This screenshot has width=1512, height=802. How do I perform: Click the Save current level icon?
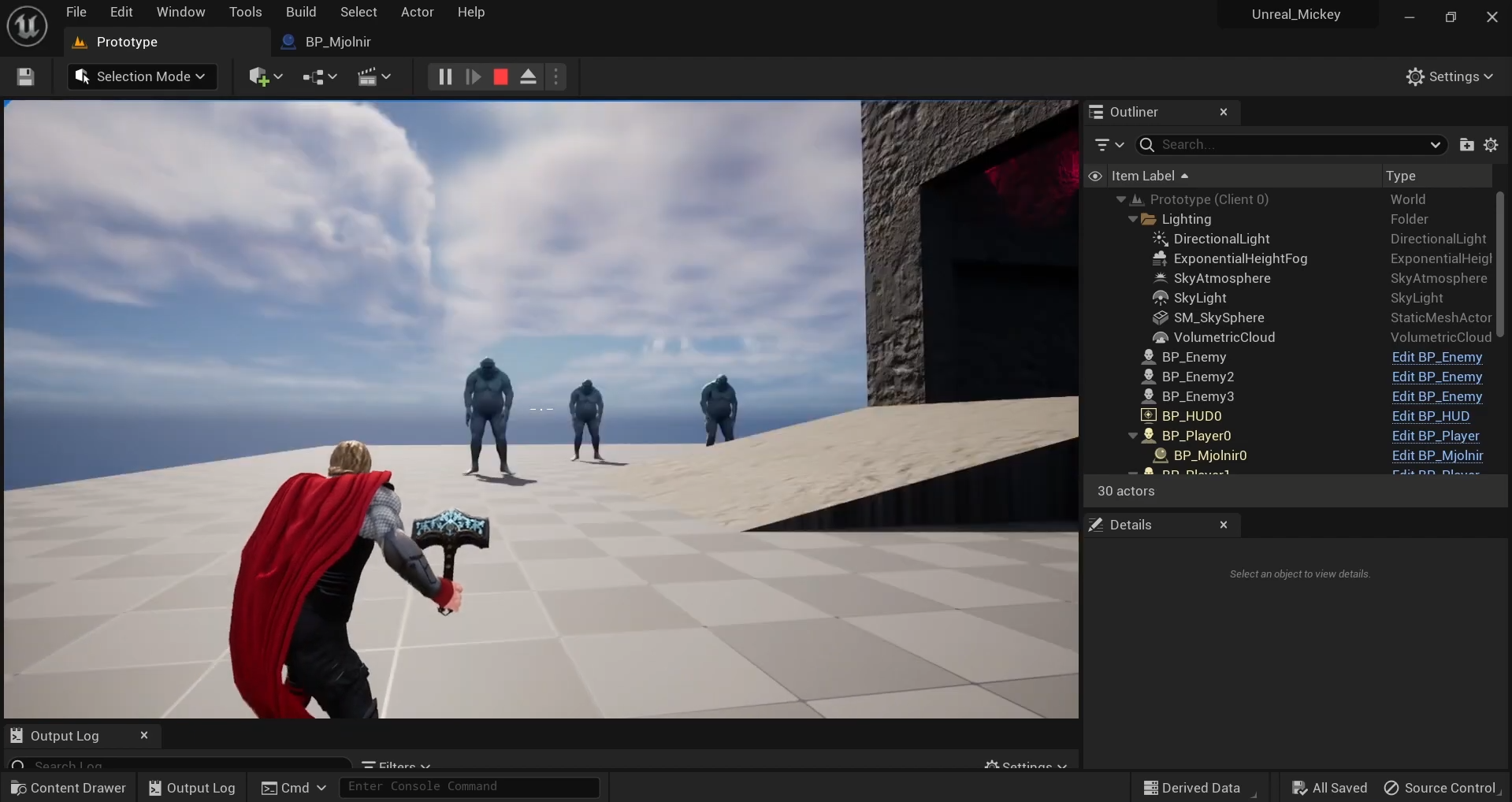coord(25,76)
